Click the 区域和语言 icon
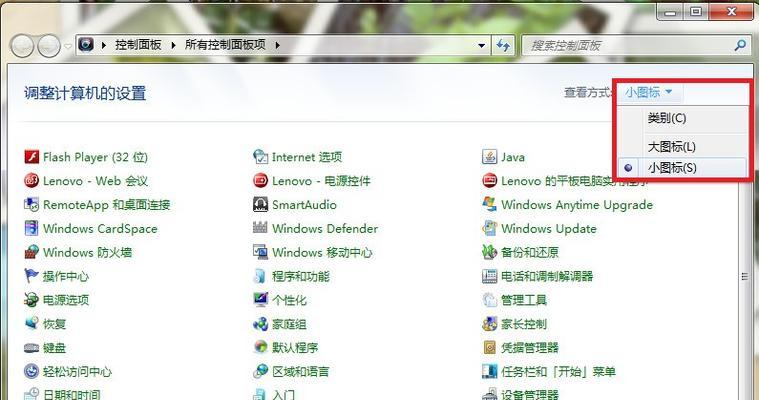 [260, 371]
